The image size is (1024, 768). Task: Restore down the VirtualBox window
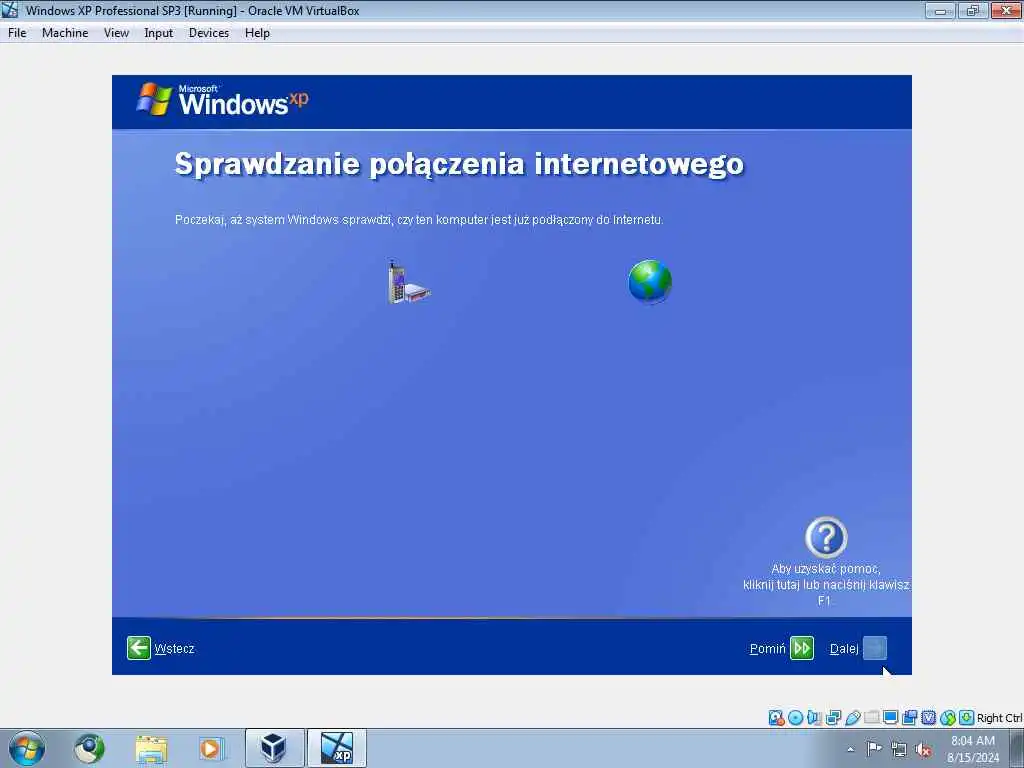[972, 10]
